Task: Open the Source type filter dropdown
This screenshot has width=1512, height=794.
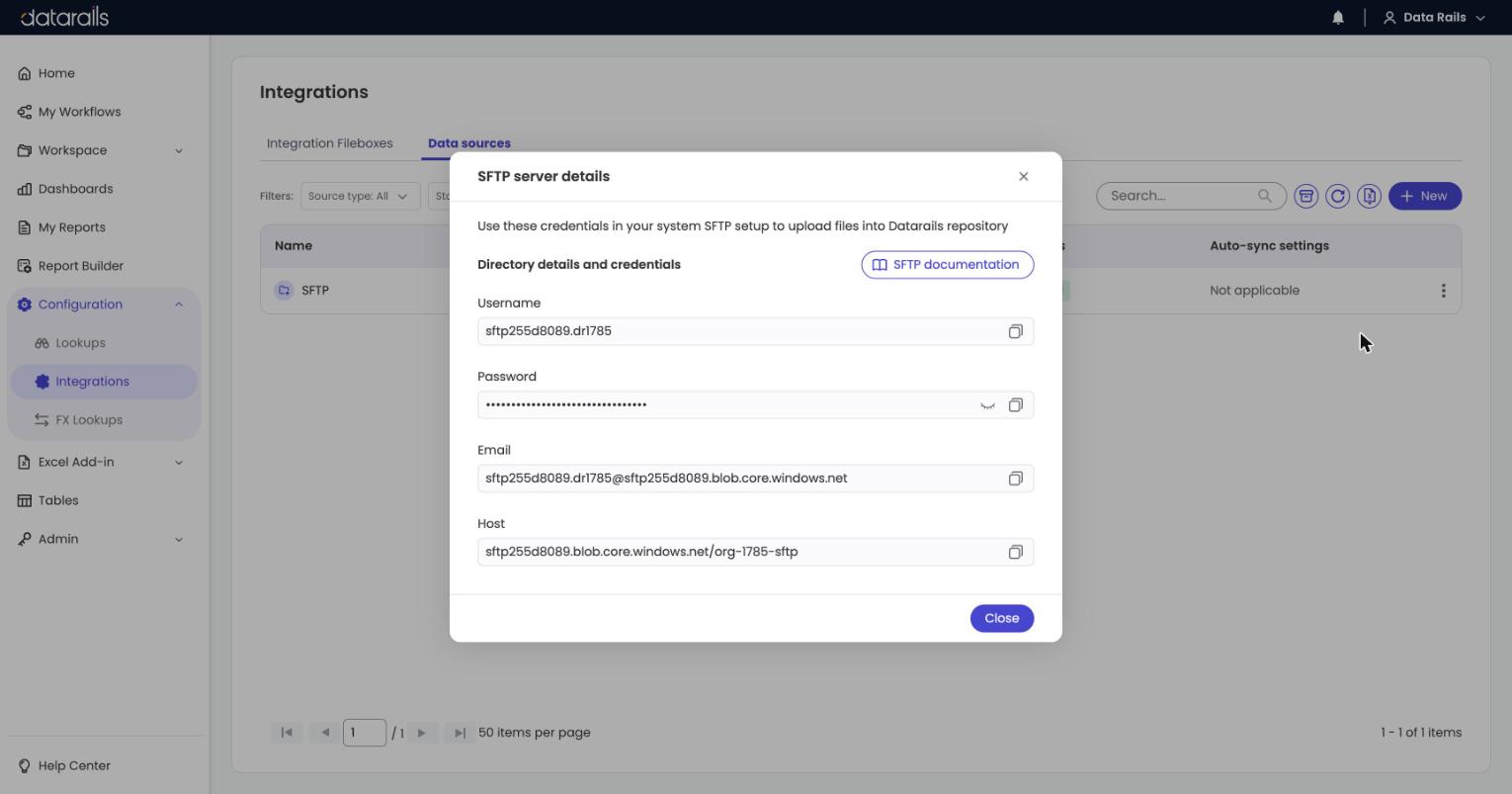Action: (x=360, y=196)
